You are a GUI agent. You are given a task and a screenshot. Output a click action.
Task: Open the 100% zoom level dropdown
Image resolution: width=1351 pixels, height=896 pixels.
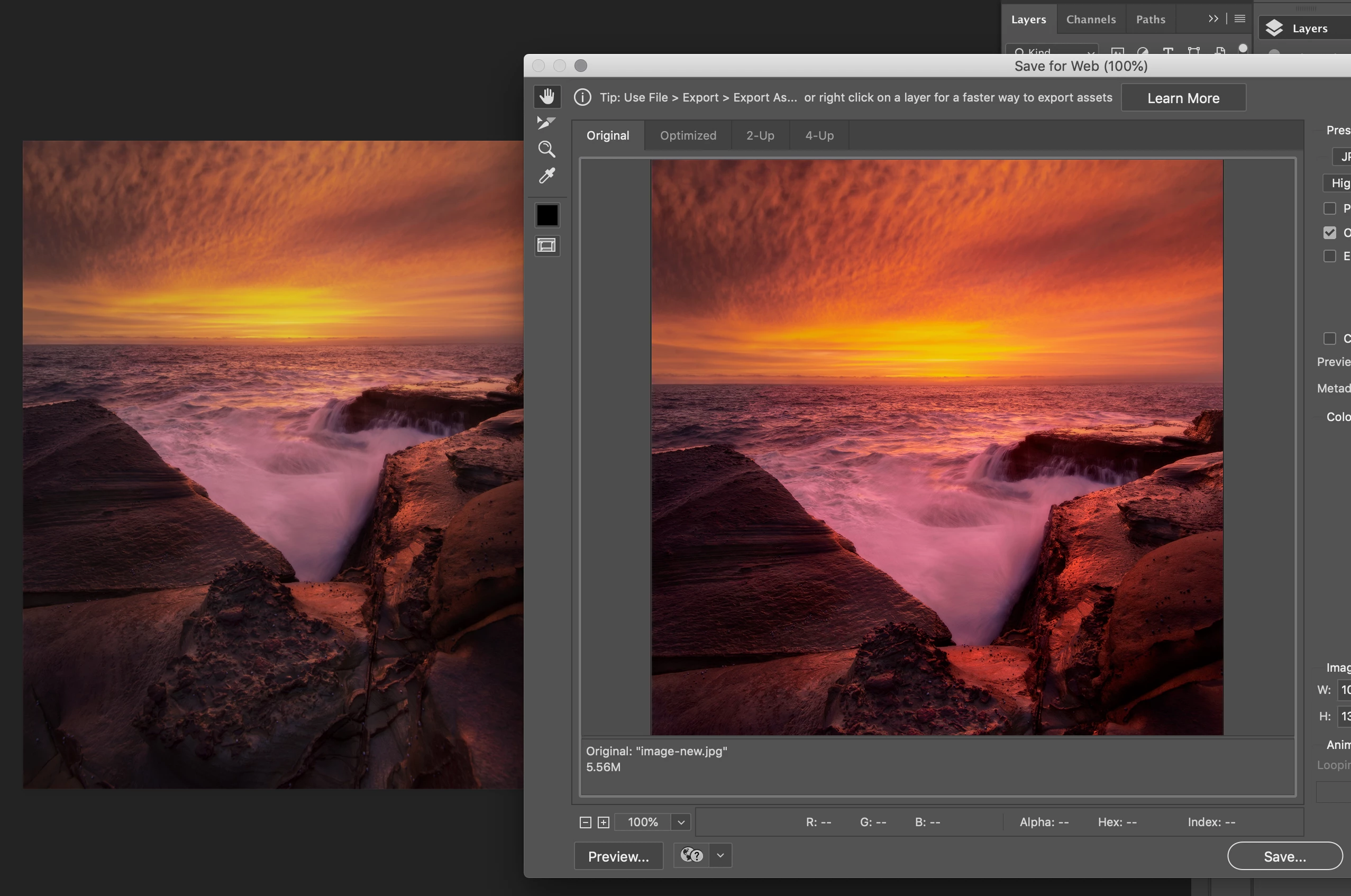(x=681, y=822)
